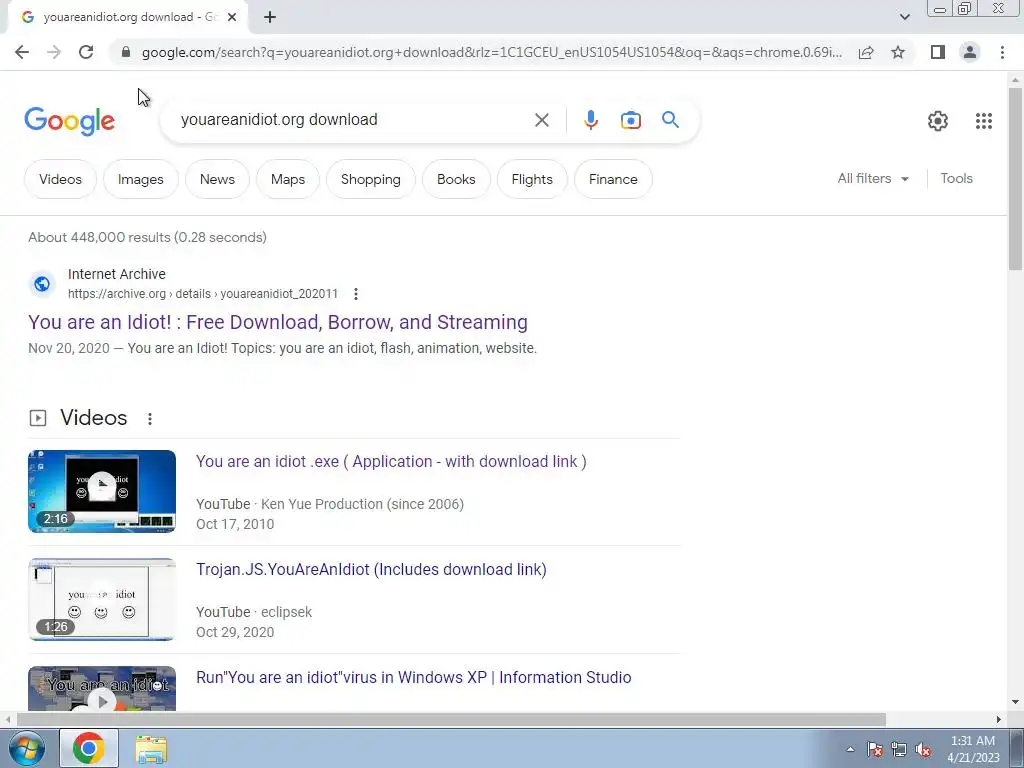Click the scroll right arrow
This screenshot has width=1024, height=768.
(999, 720)
